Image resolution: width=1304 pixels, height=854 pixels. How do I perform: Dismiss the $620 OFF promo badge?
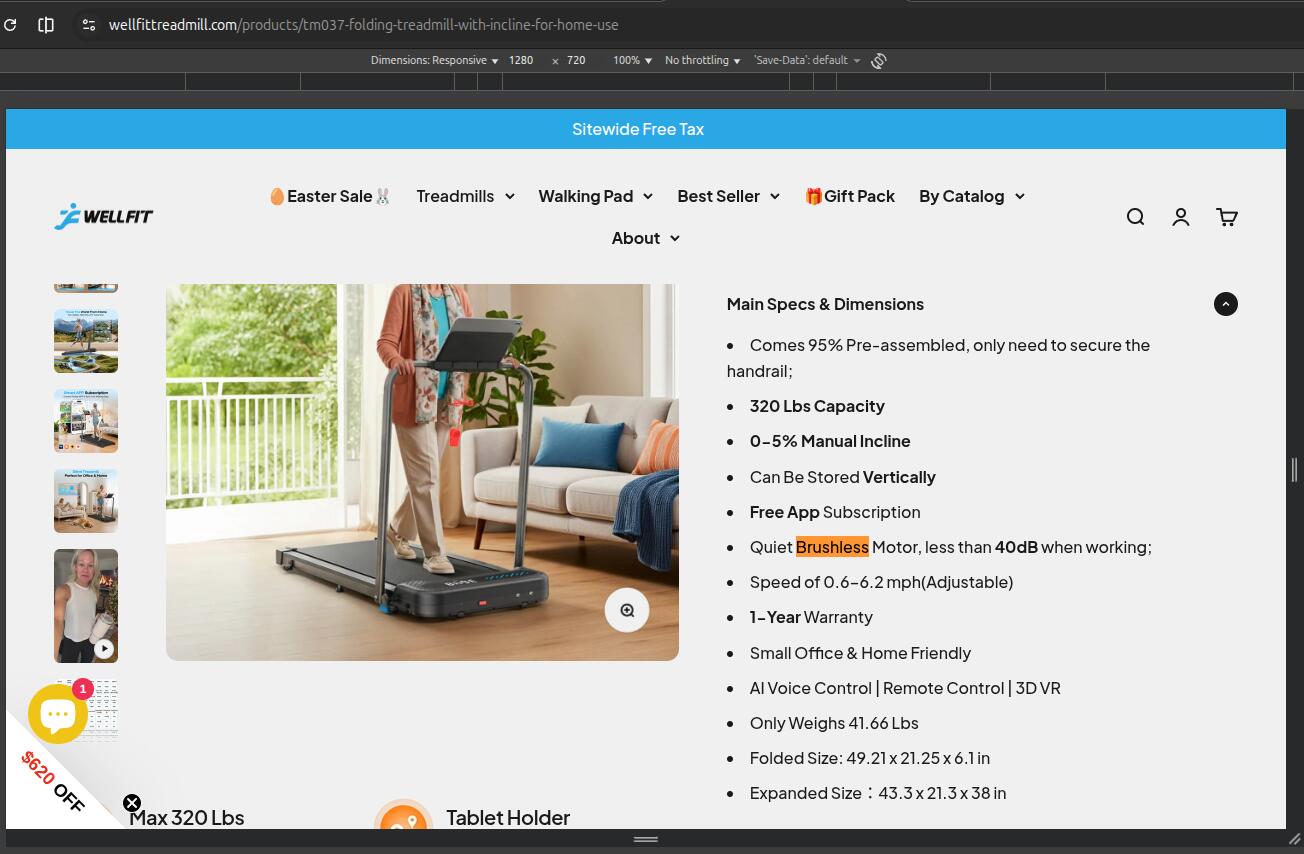point(132,803)
